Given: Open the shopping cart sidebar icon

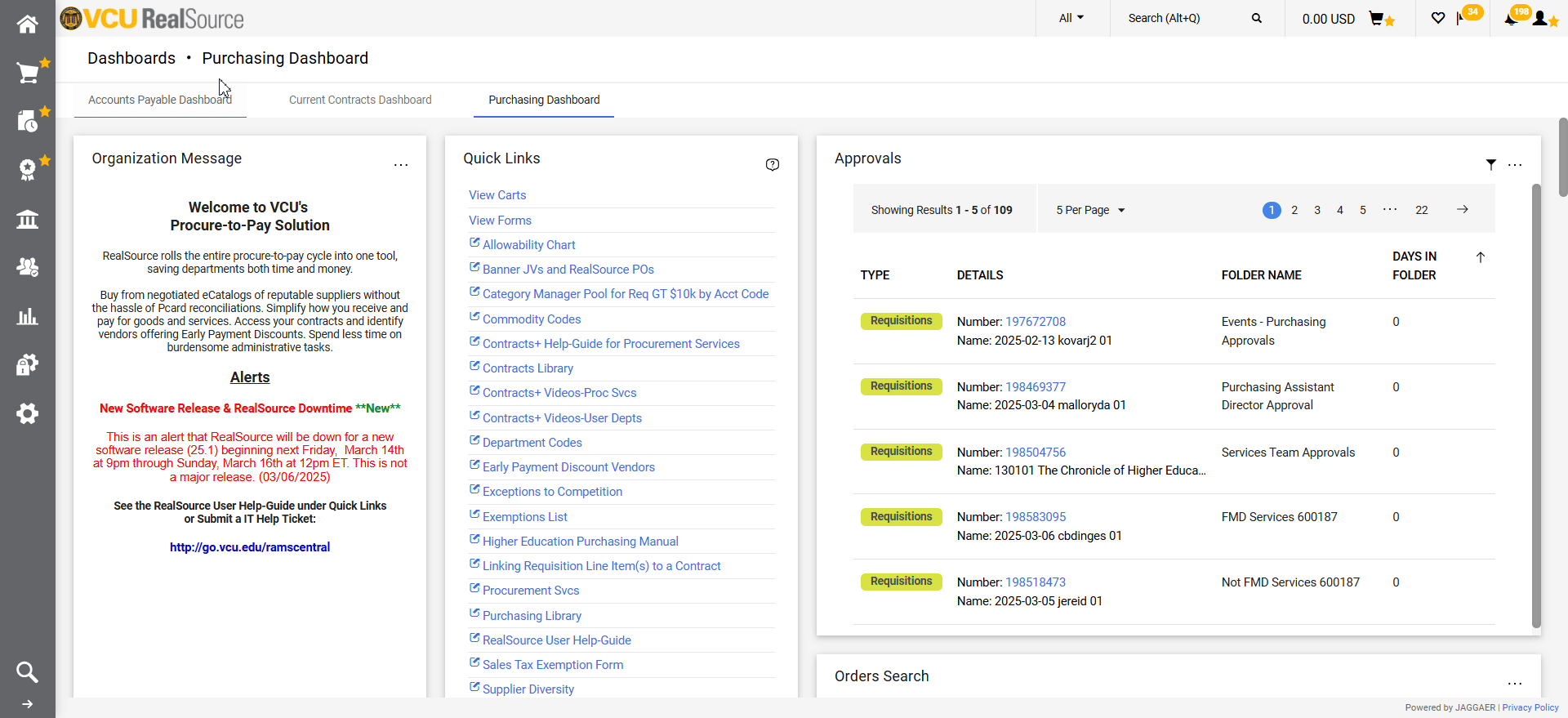Looking at the screenshot, I should [x=28, y=74].
